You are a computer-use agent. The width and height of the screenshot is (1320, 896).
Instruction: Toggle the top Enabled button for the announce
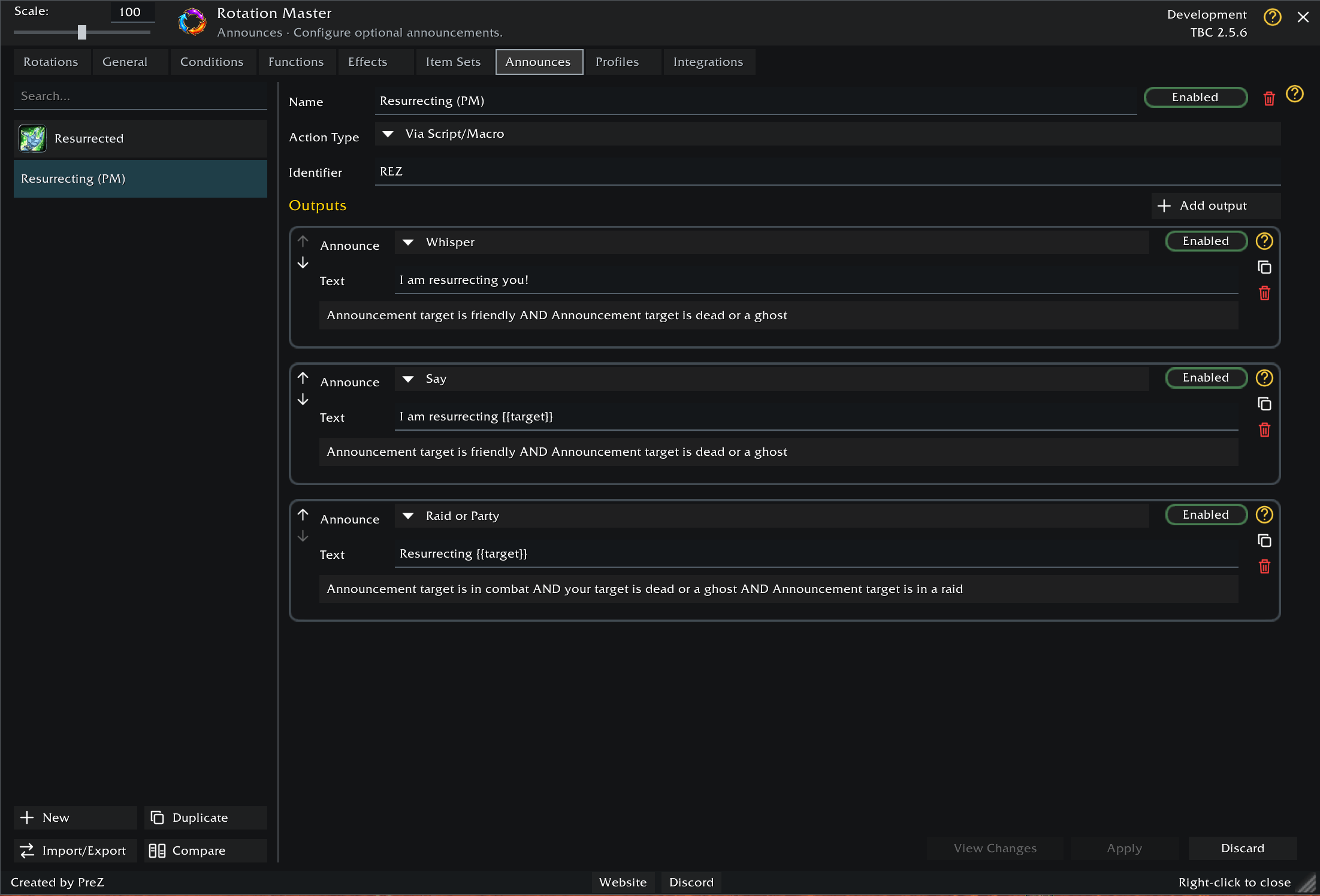point(1195,98)
